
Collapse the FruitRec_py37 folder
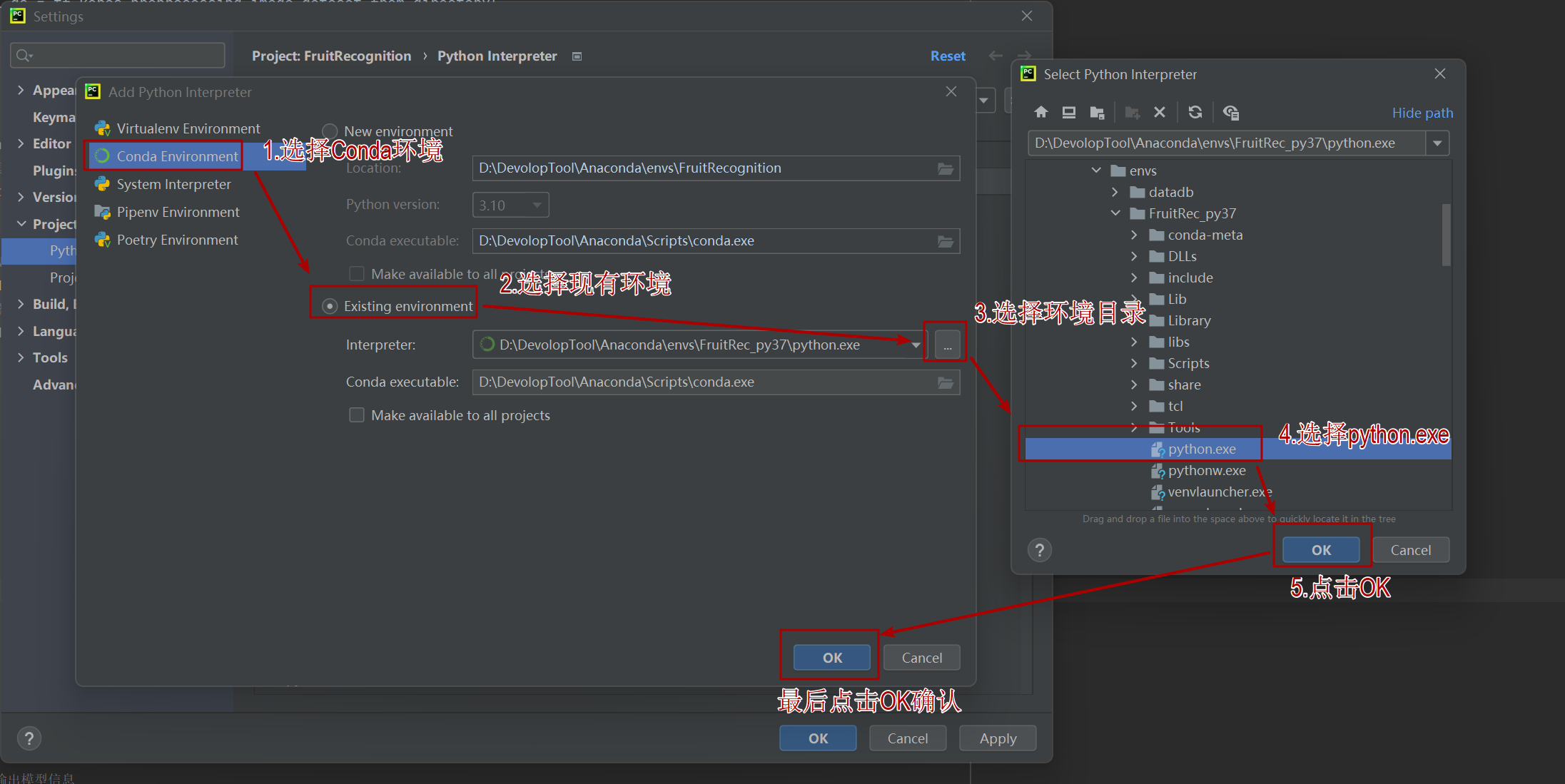click(1115, 213)
